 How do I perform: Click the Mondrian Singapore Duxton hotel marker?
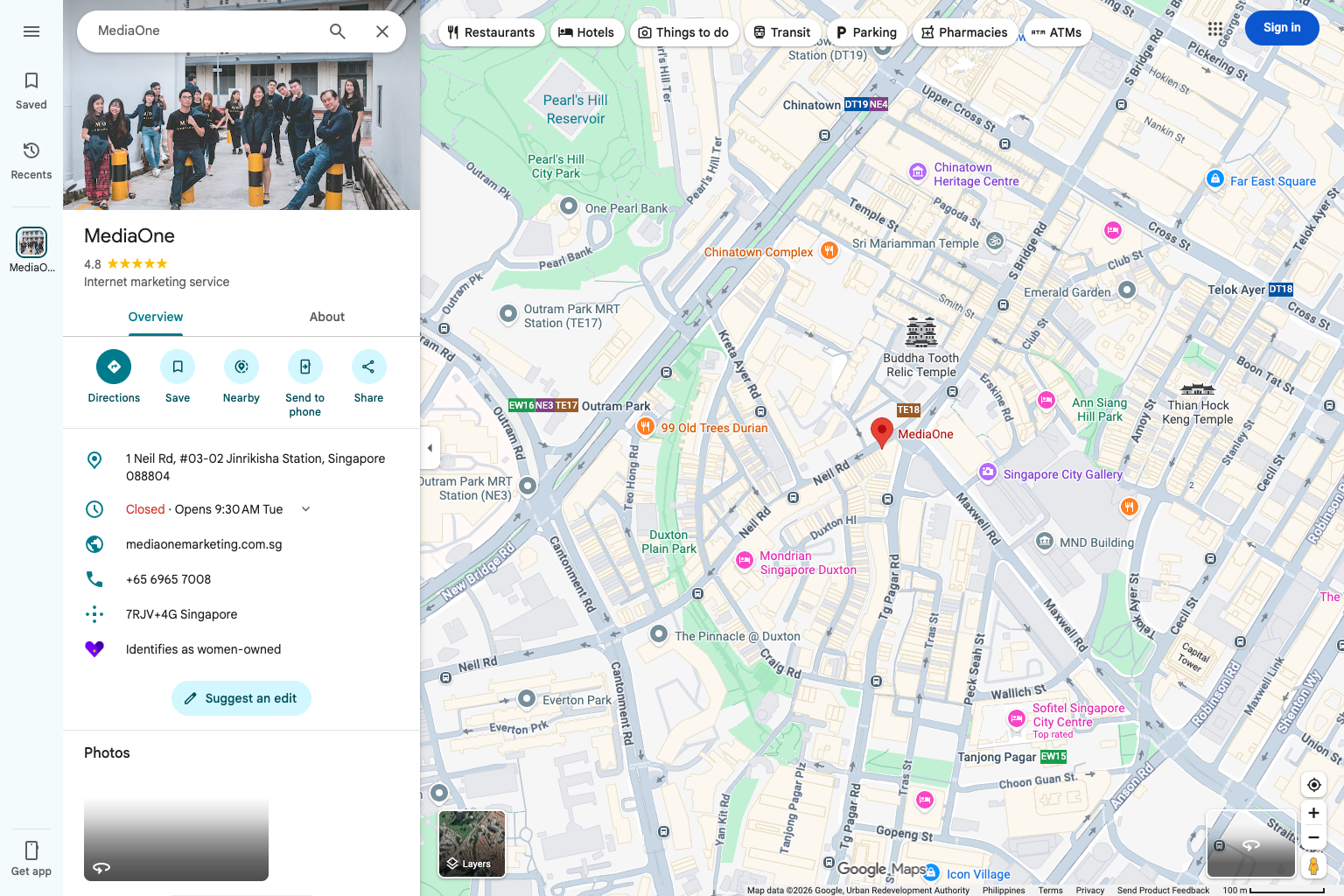(x=745, y=561)
